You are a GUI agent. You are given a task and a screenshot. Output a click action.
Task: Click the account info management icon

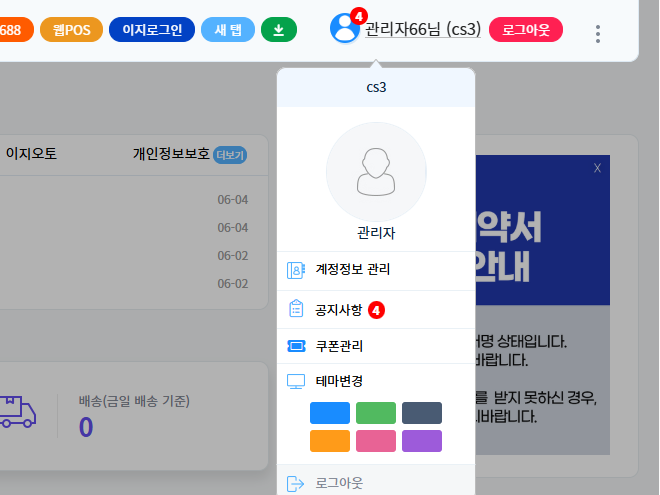coord(295,269)
